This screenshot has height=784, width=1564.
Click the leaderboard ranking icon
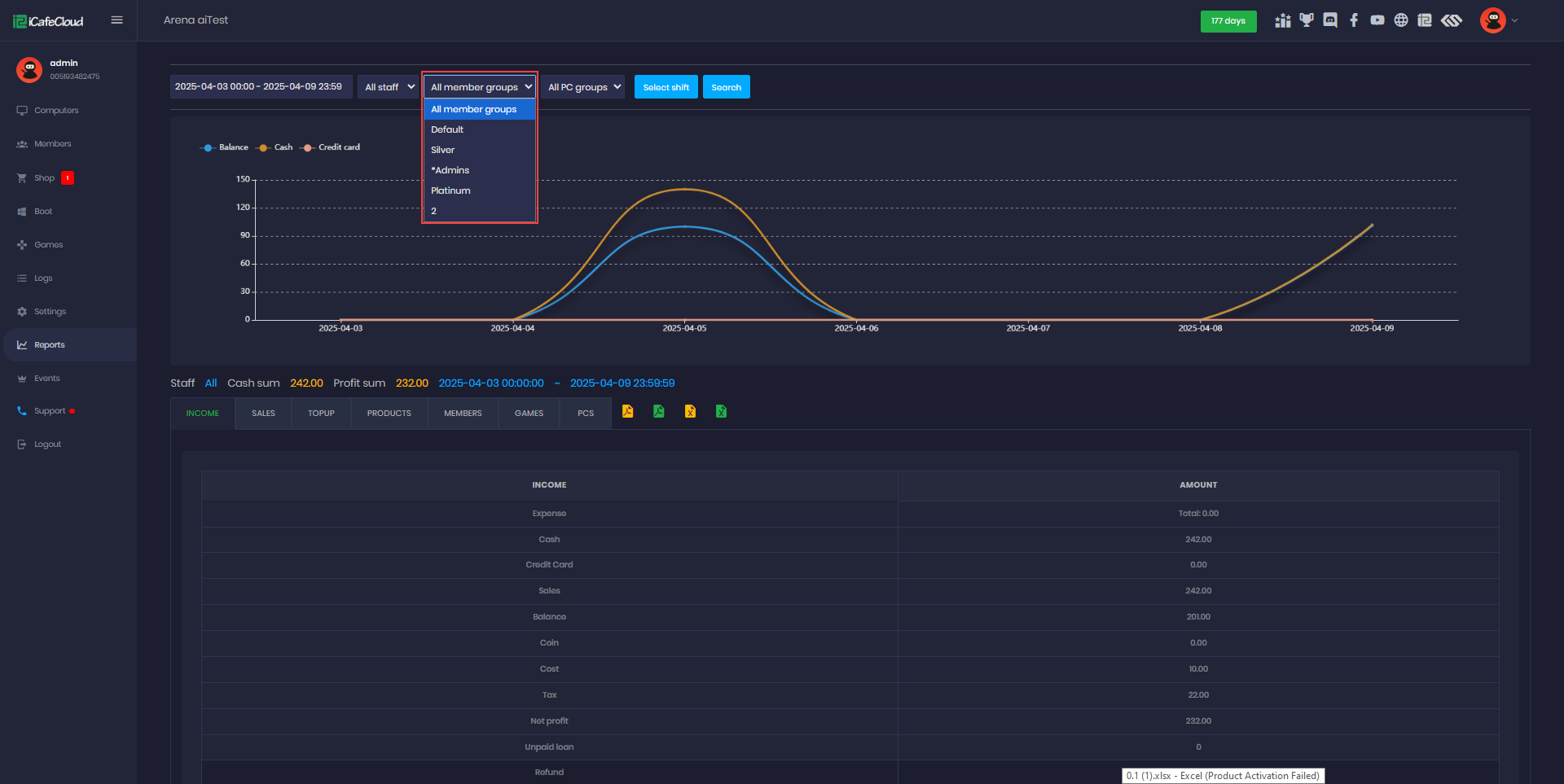(1283, 20)
